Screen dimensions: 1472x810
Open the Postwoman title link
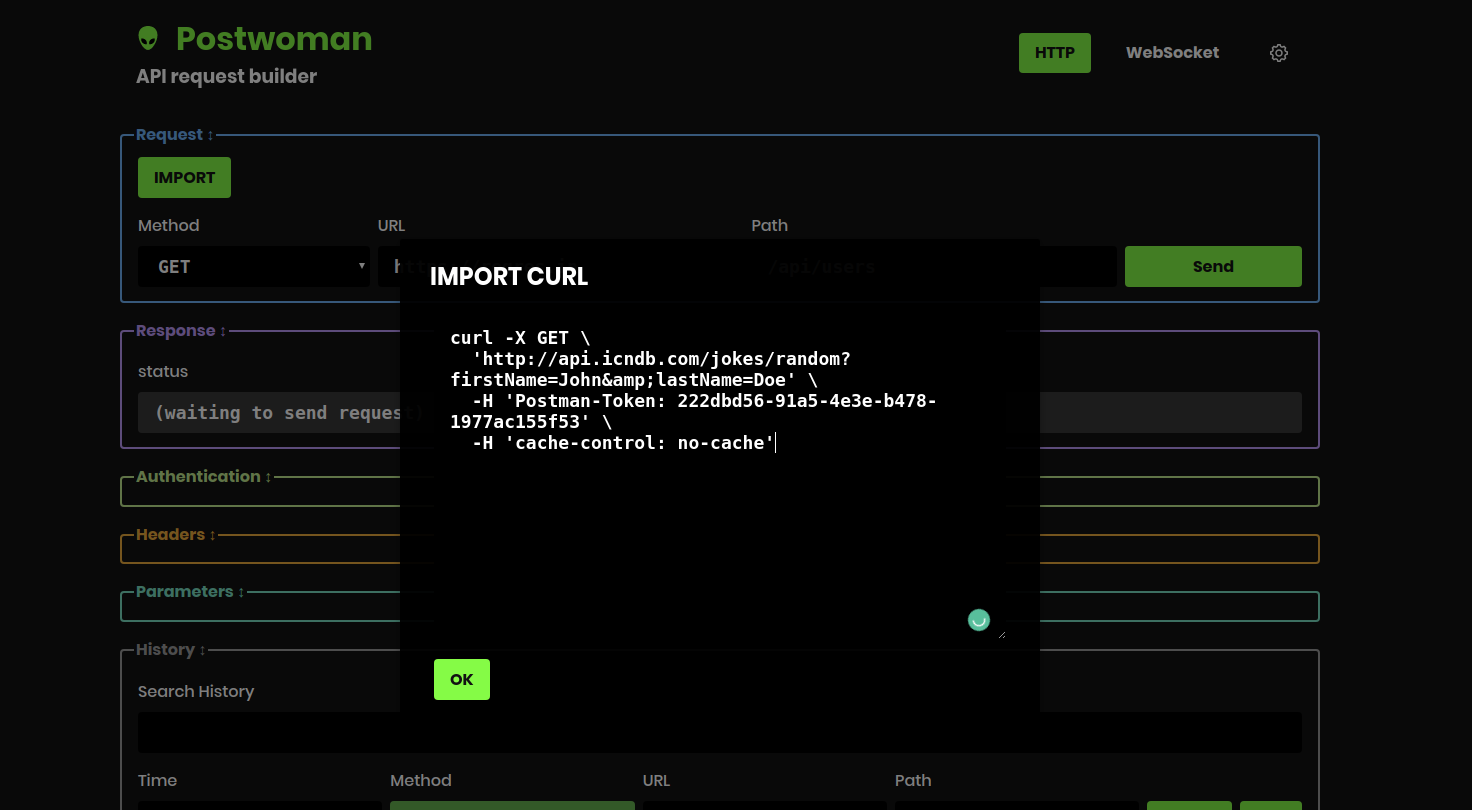coord(274,39)
